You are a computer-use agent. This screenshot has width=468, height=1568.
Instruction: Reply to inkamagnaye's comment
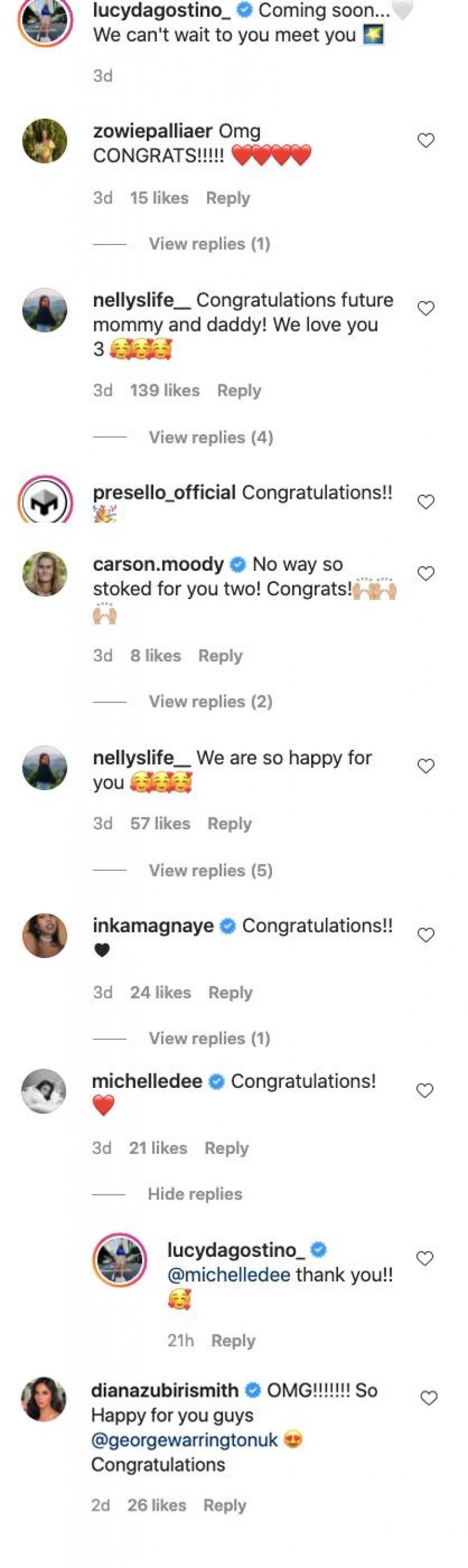[x=230, y=992]
